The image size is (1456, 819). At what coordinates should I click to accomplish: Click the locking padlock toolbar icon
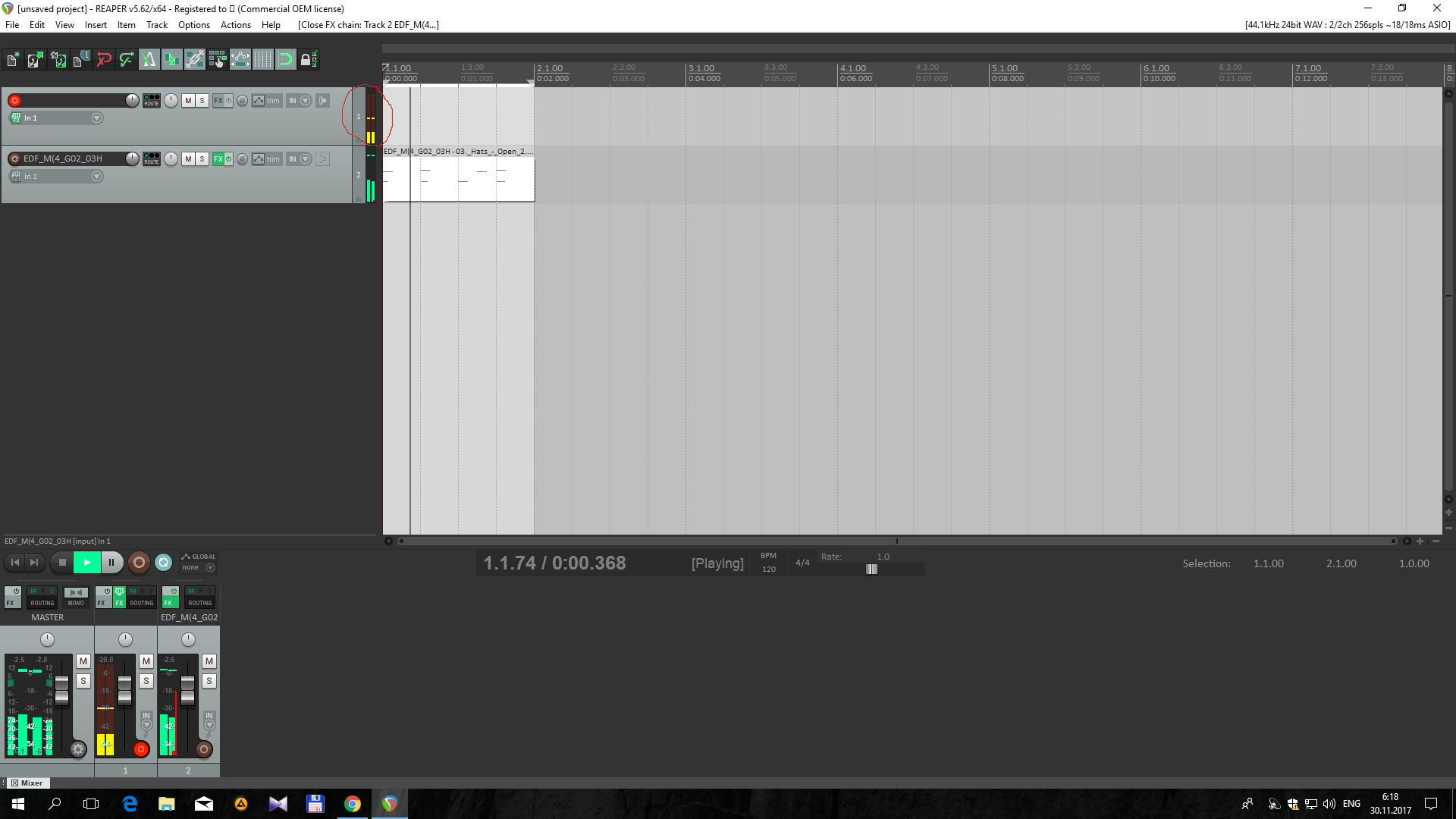(307, 60)
